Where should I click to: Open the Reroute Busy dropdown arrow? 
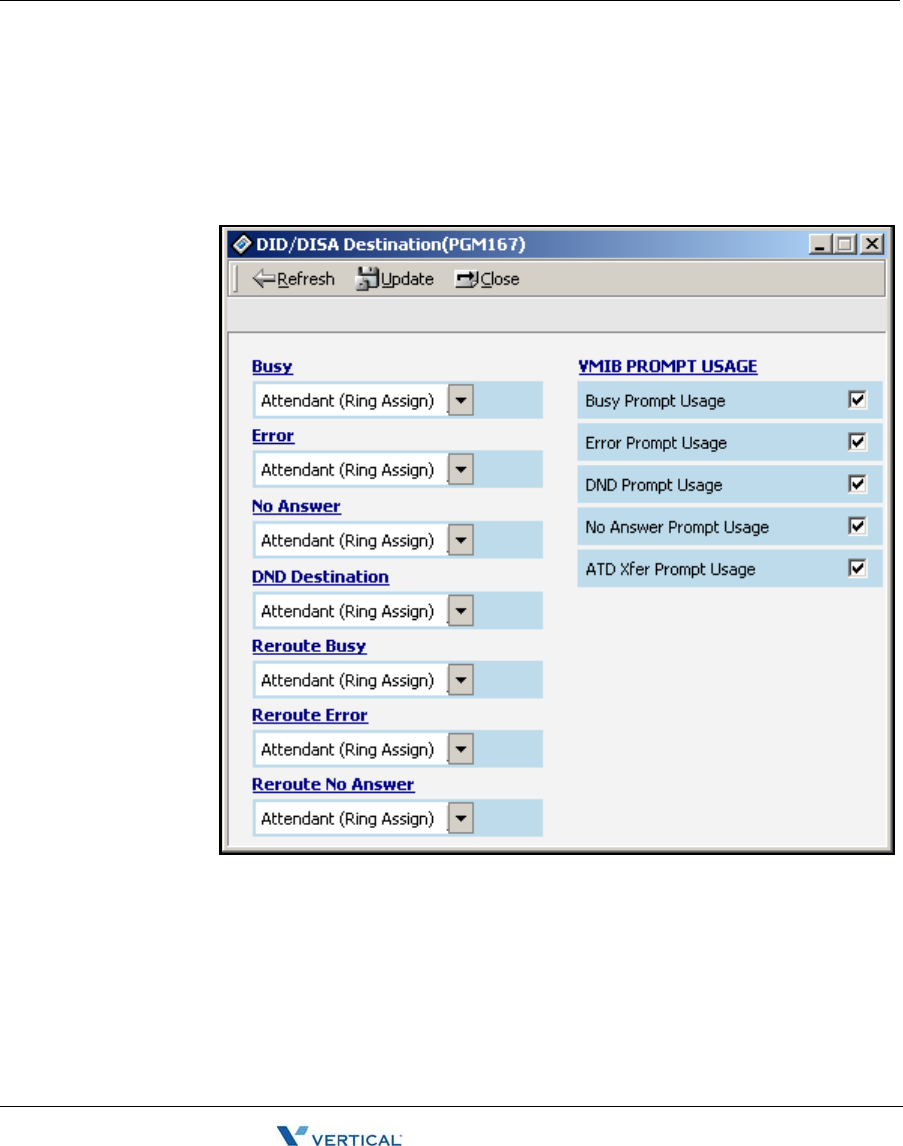tap(460, 680)
